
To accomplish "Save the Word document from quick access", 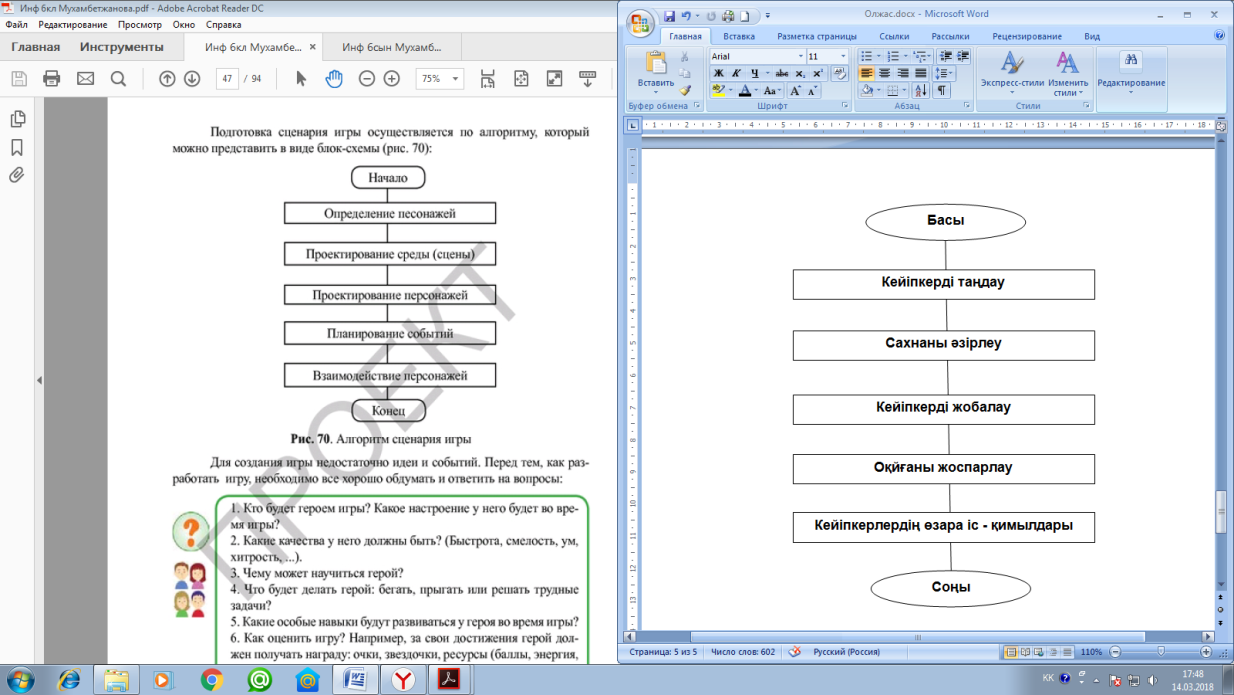I will 669,16.
